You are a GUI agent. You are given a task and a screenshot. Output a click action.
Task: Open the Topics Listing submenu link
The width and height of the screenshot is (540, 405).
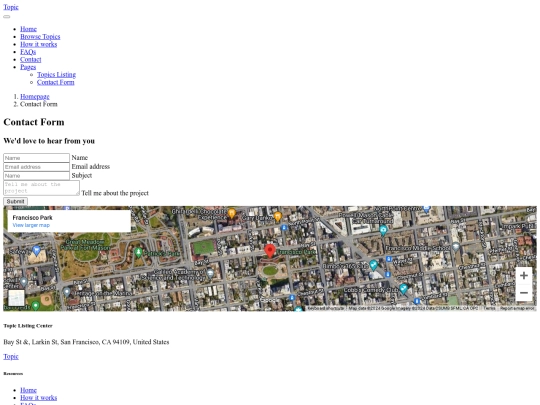tap(56, 74)
